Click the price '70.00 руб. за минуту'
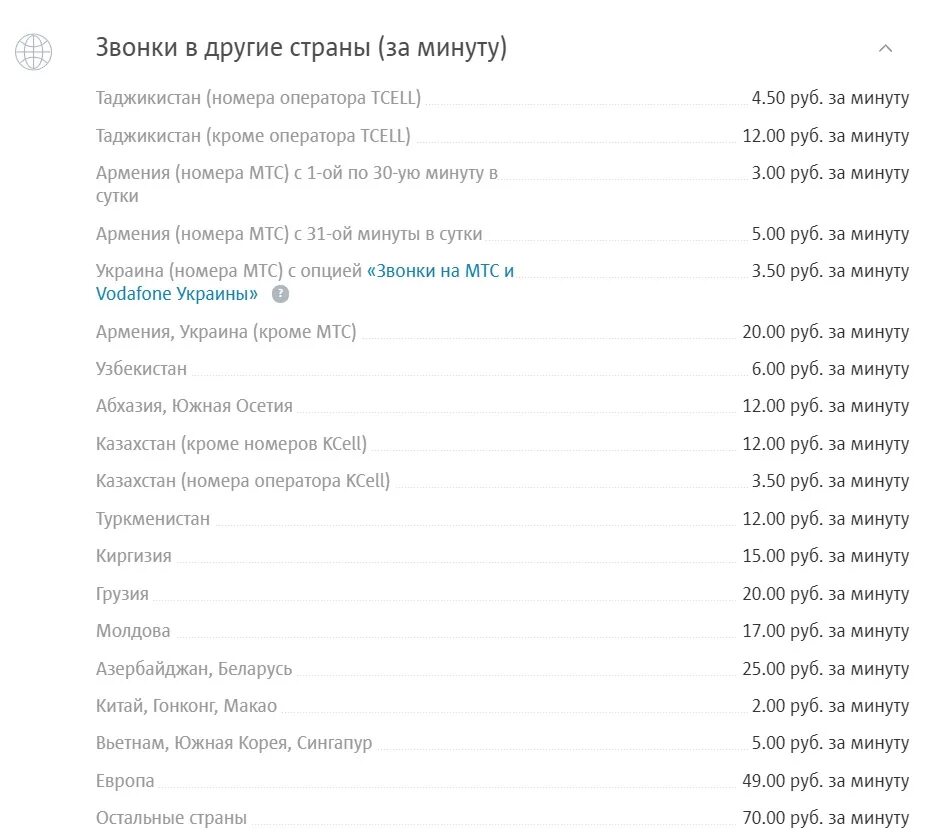Image resolution: width=934 pixels, height=838 pixels. click(x=826, y=818)
